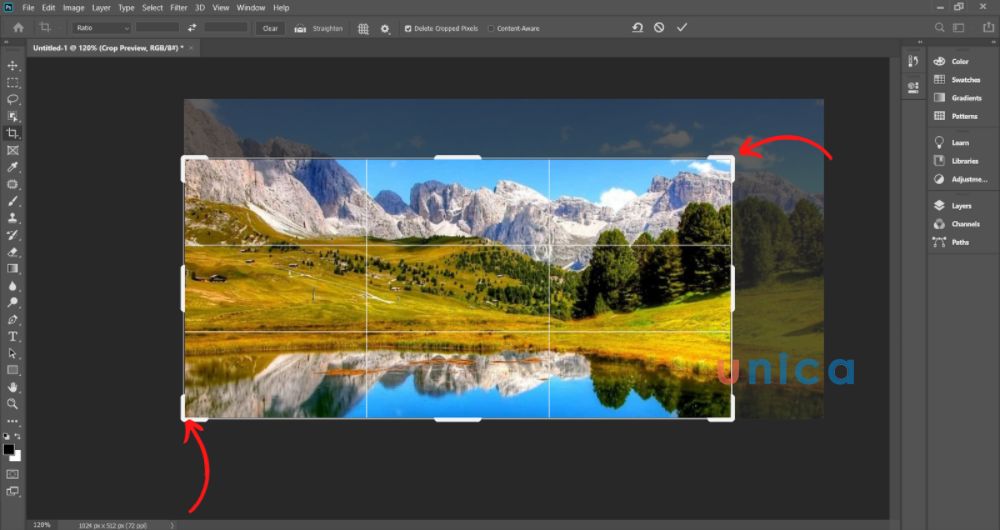Viewport: 1000px width, 530px height.
Task: Click the Clear button
Action: tap(270, 28)
